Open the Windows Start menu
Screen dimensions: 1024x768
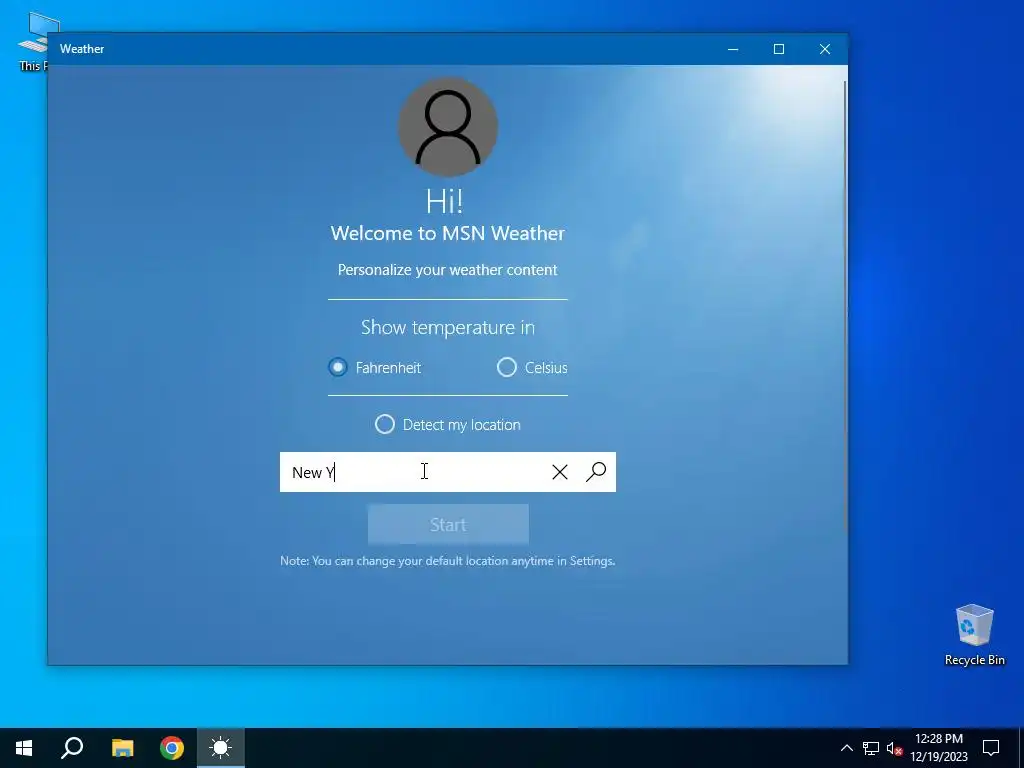[24, 748]
